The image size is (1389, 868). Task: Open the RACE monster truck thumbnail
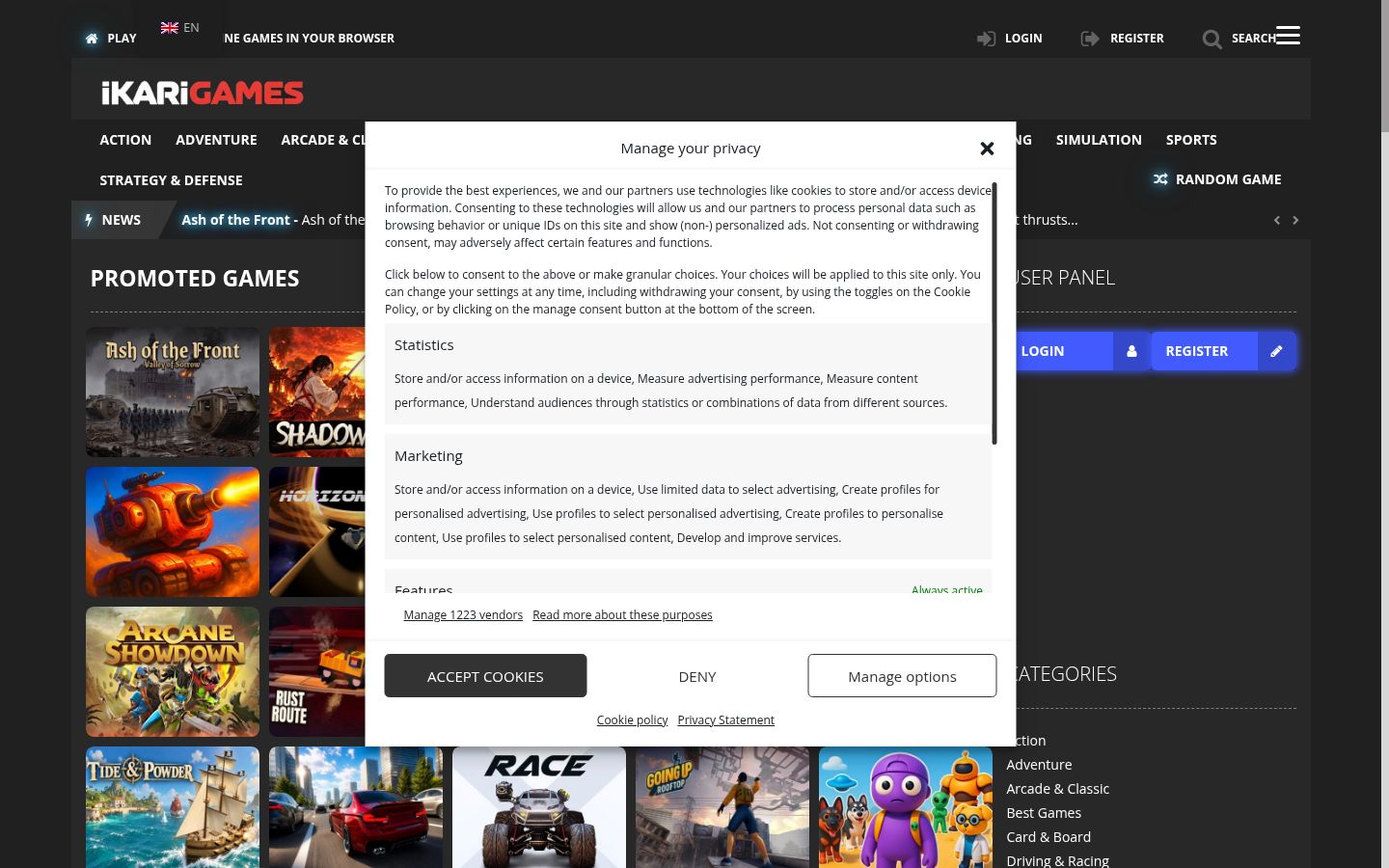coord(539,807)
